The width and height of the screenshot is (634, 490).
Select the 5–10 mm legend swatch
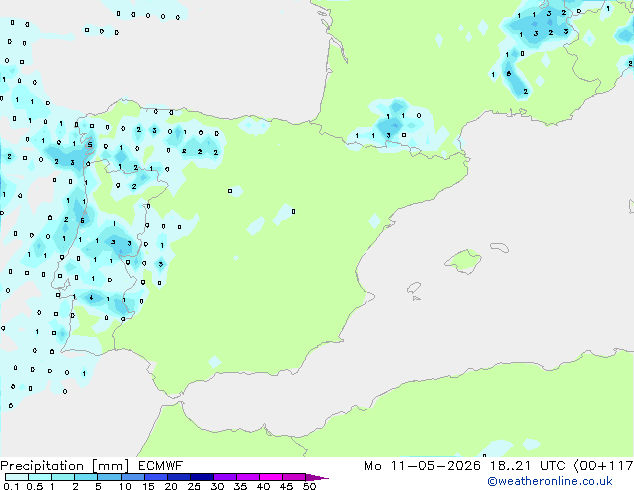pyautogui.click(x=109, y=477)
